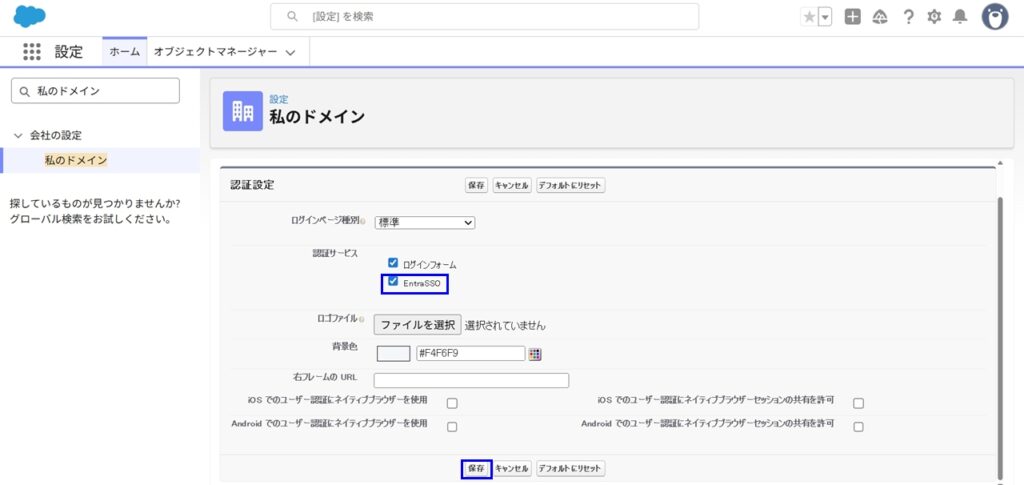Enable native browser for iOS authentication
This screenshot has width=1024, height=485.
[x=452, y=403]
